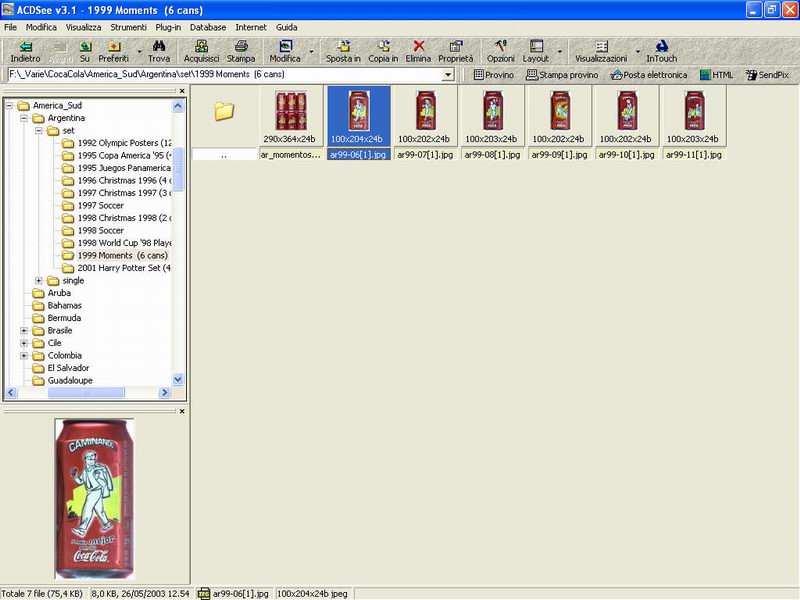Collapse the America_Sud tree node
This screenshot has width=800, height=600.
pyautogui.click(x=9, y=106)
